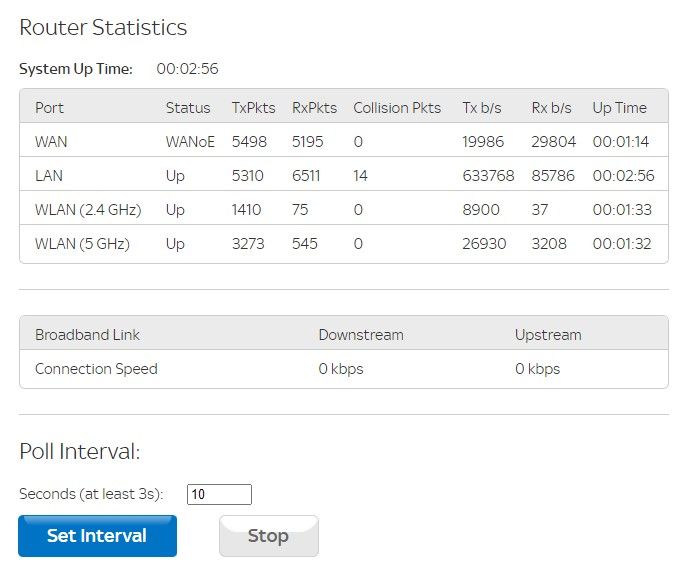Select the WAN port row label
The height and width of the screenshot is (585, 678).
pos(51,142)
